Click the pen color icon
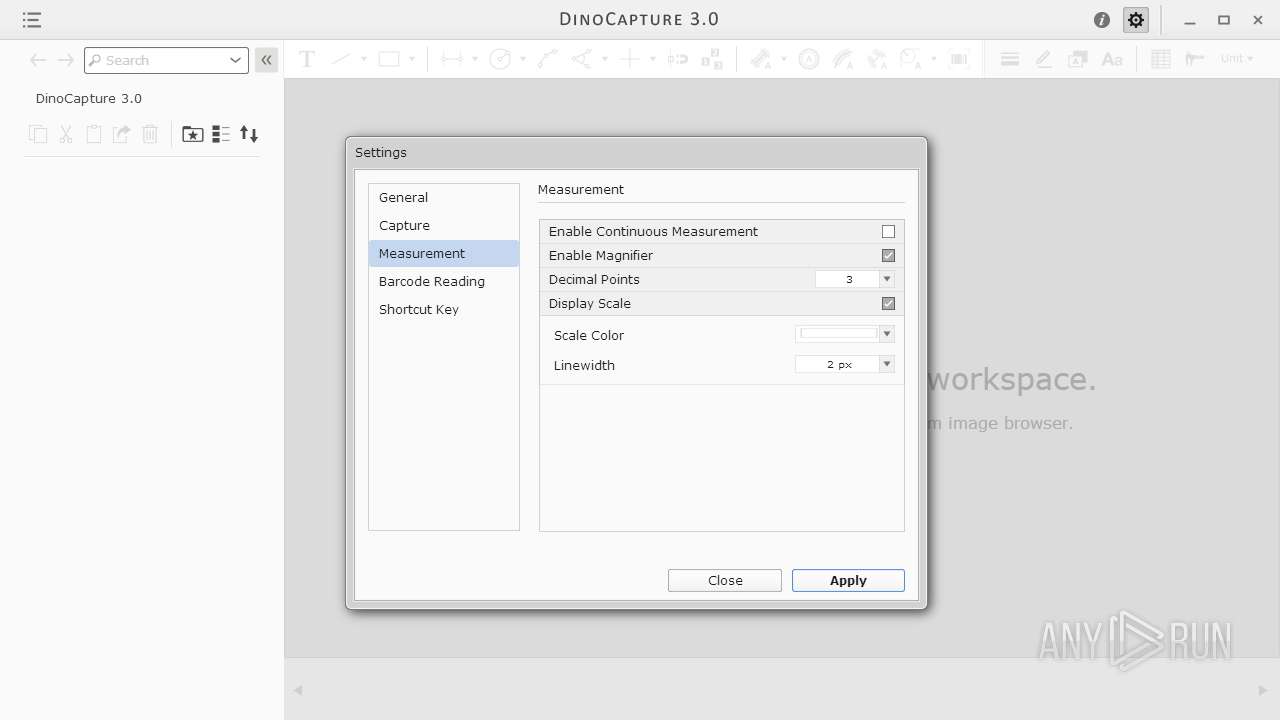This screenshot has width=1280, height=720. (x=1044, y=59)
